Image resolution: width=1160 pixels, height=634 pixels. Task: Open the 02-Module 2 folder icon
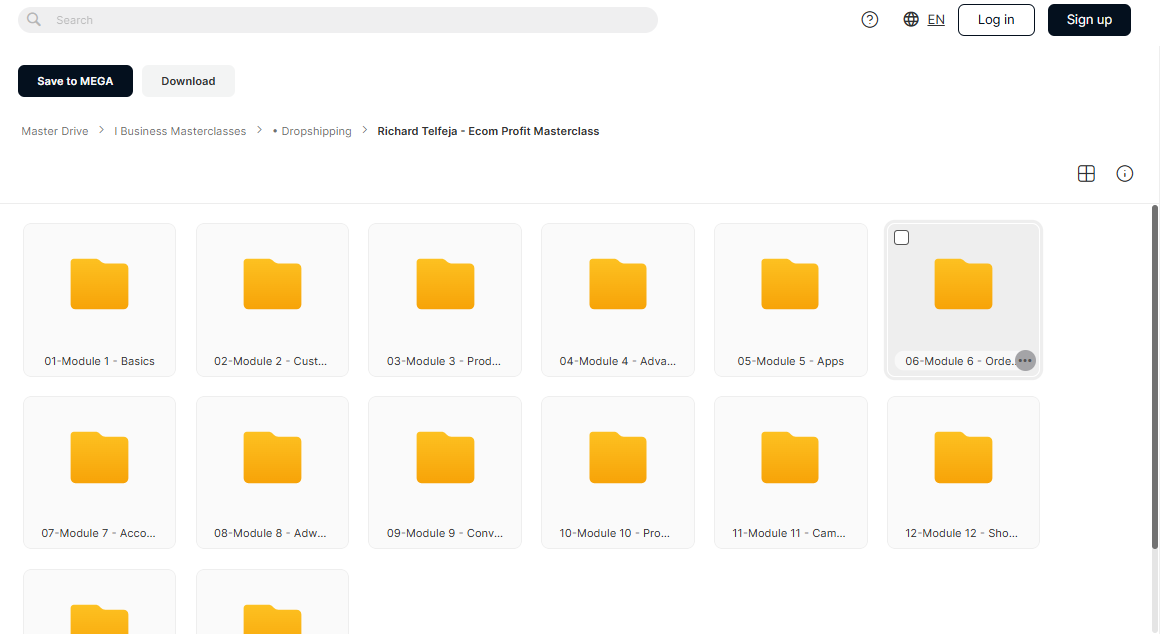coord(272,284)
